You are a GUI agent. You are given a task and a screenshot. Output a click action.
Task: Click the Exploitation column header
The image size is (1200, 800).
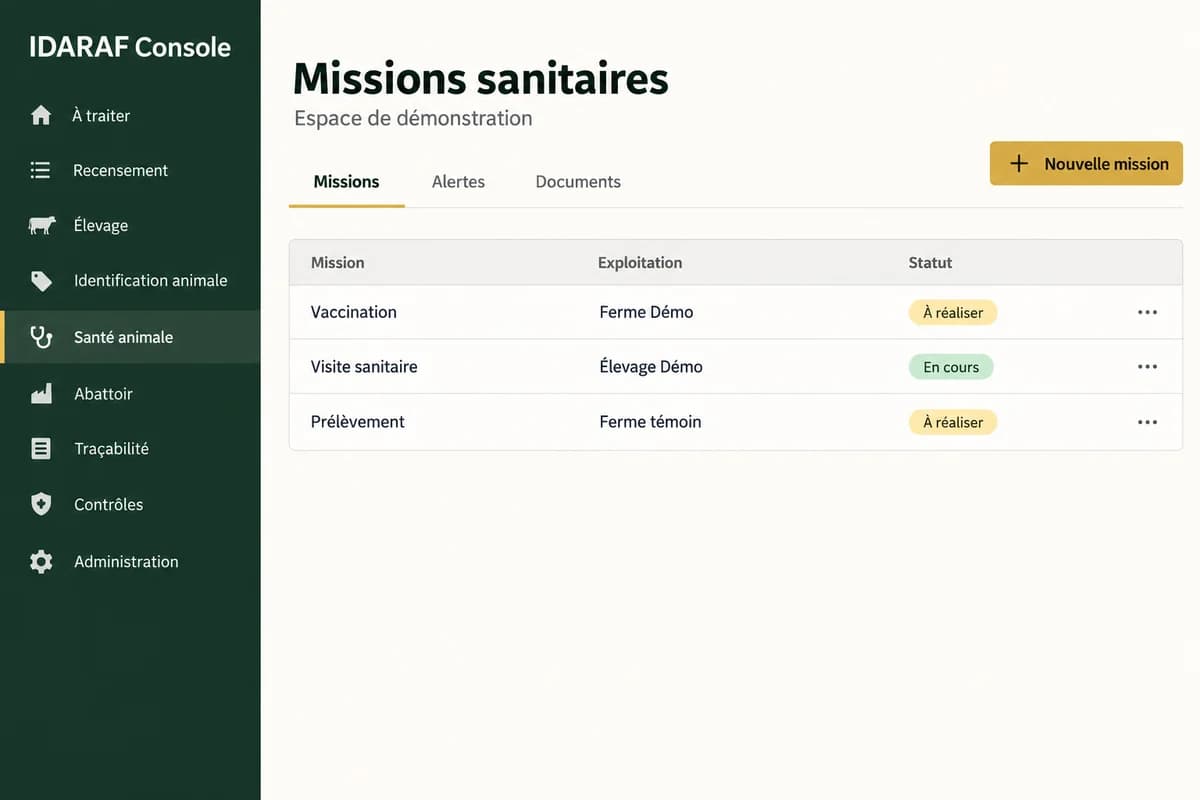(640, 262)
